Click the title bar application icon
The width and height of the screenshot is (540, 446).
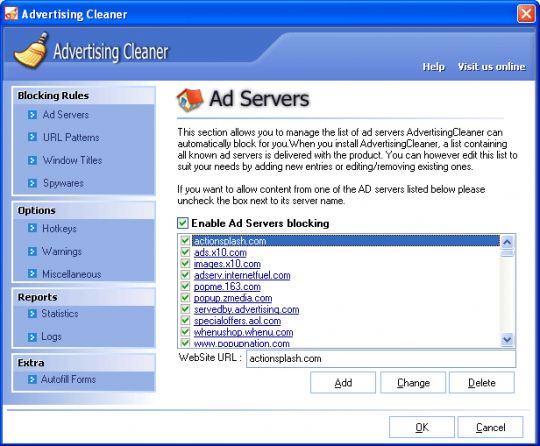tap(11, 14)
